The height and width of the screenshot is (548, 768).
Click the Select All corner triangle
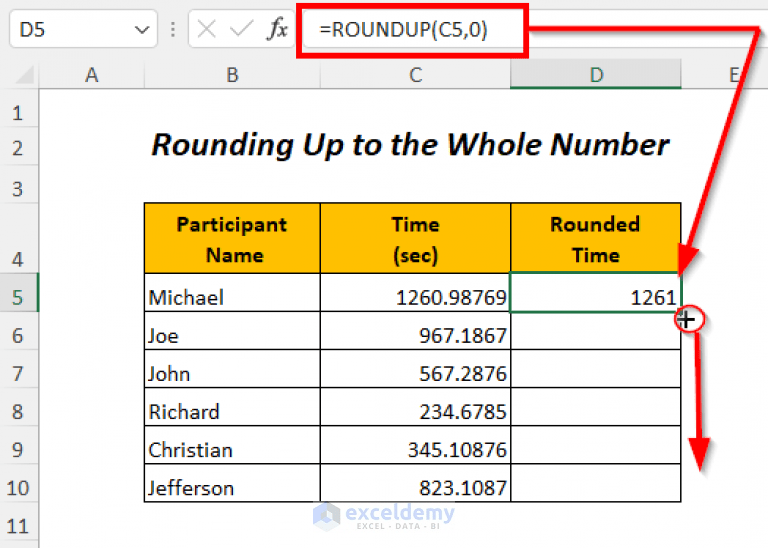[x=24, y=75]
